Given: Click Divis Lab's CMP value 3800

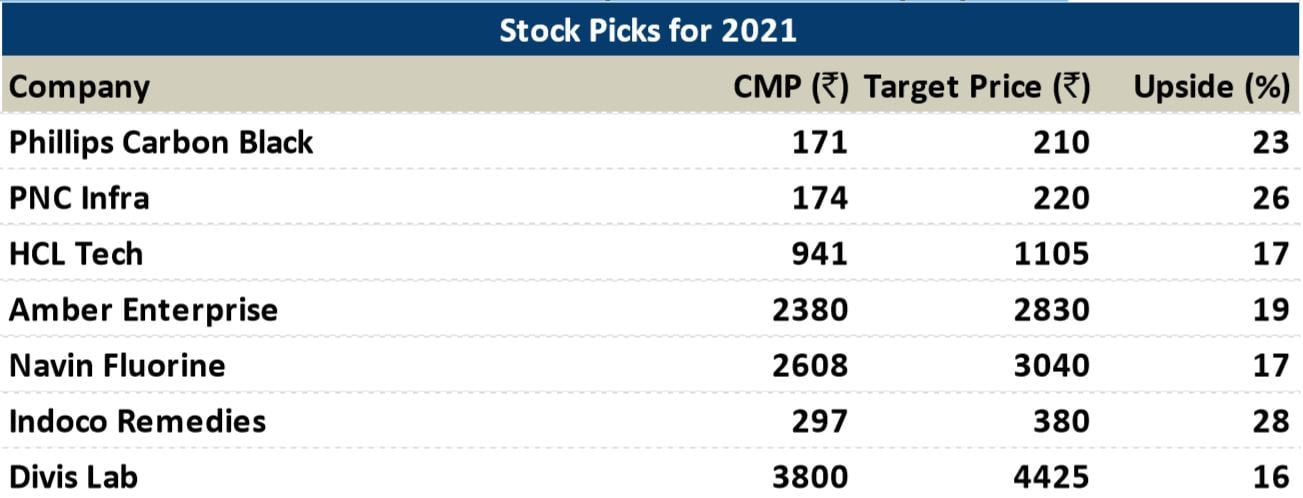Looking at the screenshot, I should click(x=809, y=476).
